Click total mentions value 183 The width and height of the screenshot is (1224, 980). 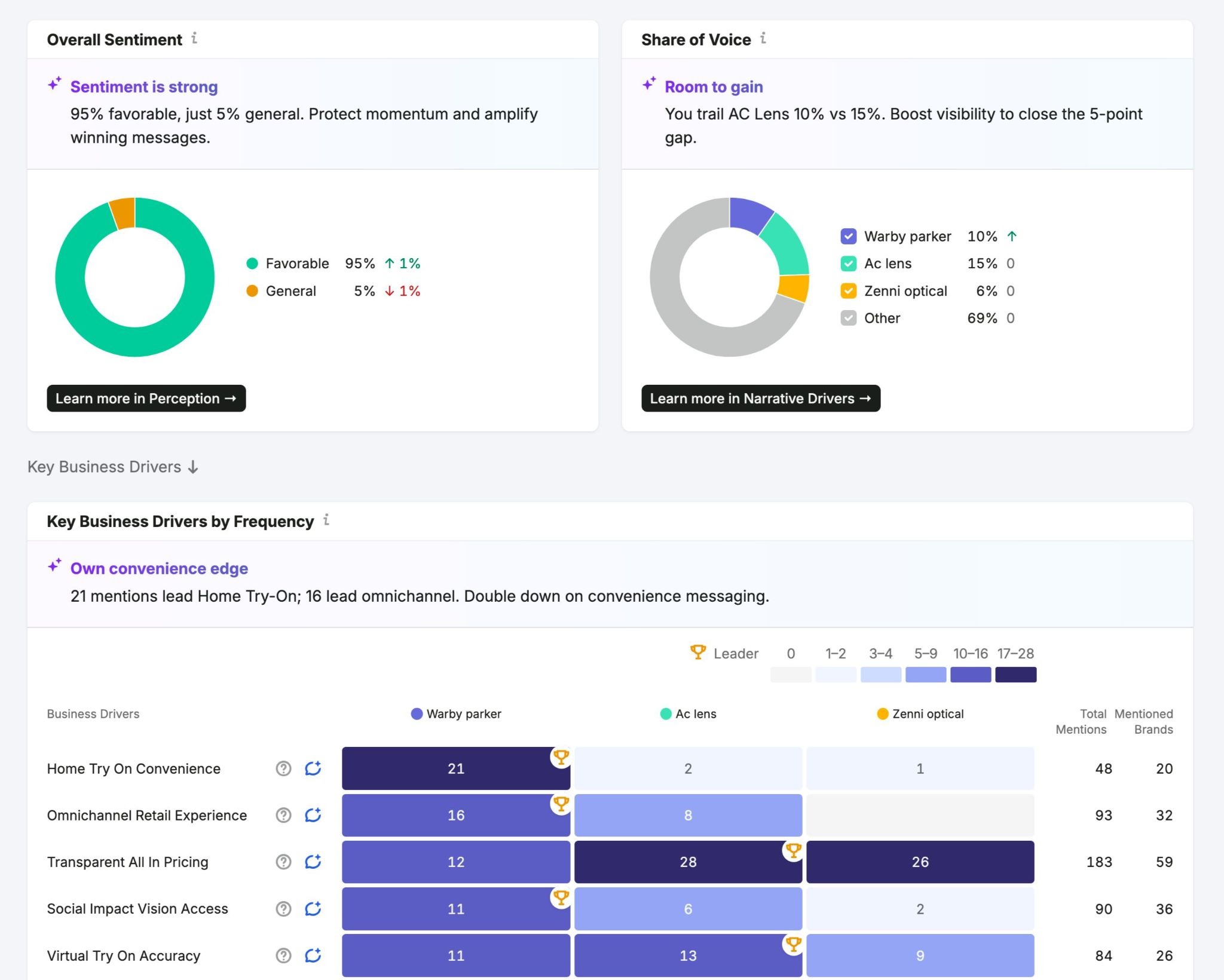[1099, 862]
